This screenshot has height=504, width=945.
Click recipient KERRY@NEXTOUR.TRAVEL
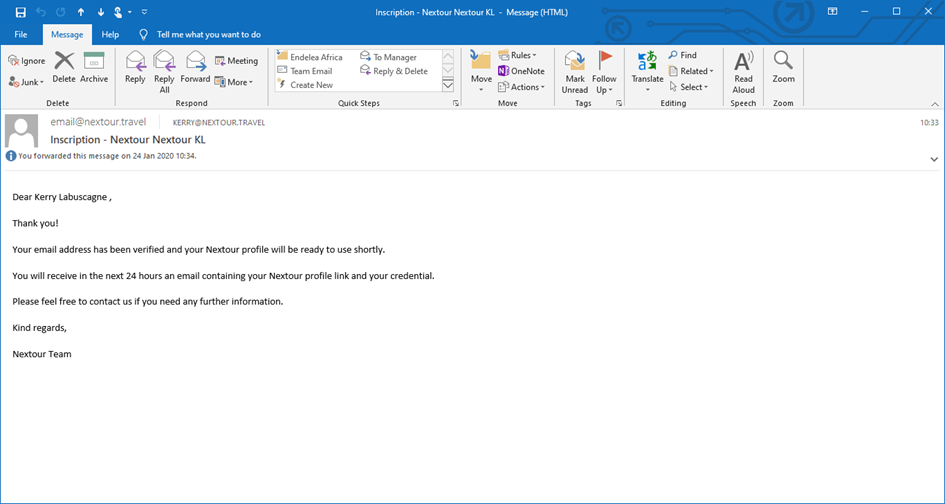(x=219, y=122)
